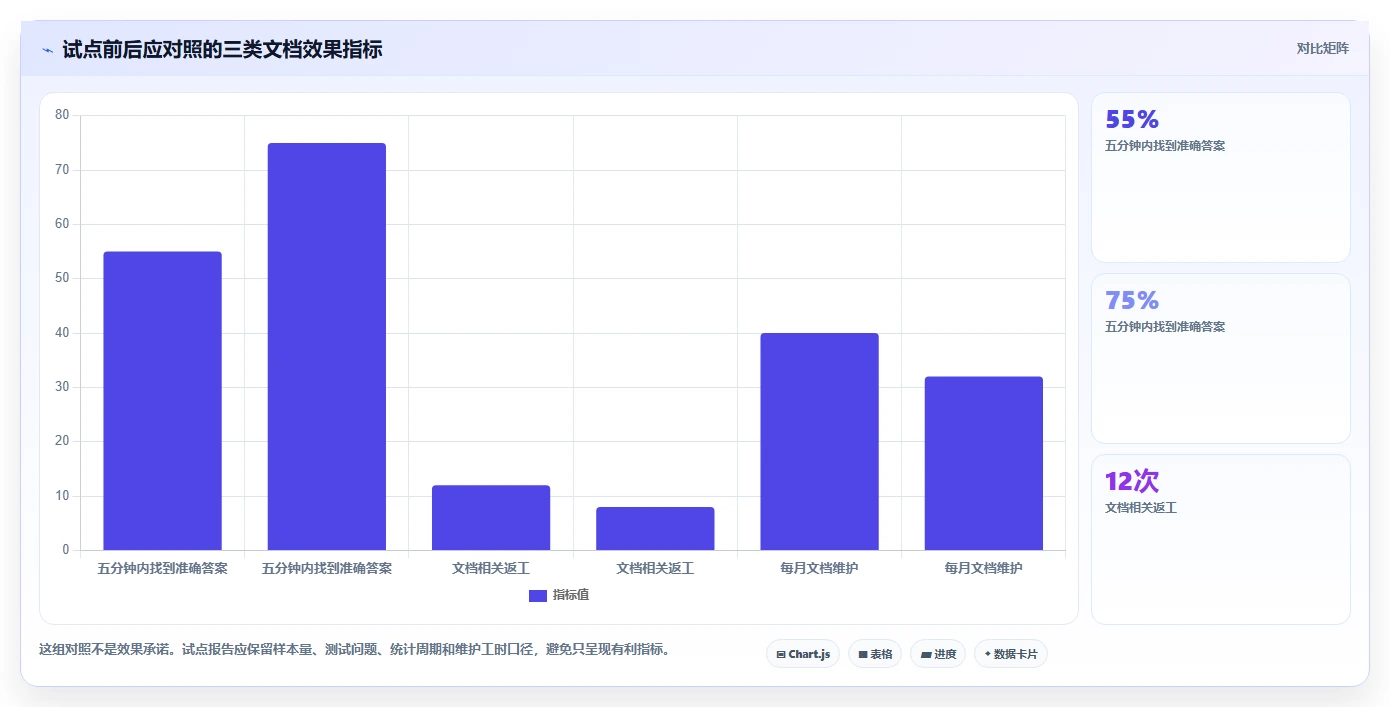Click the 表格 tag

(875, 654)
